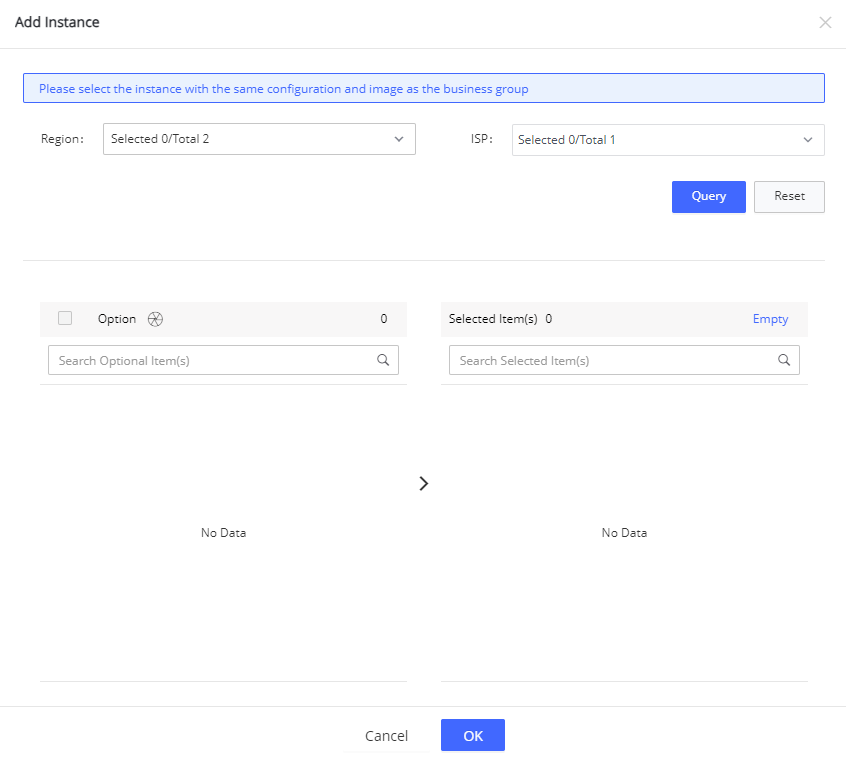
Task: Cancel the Add Instance dialog
Action: (386, 736)
